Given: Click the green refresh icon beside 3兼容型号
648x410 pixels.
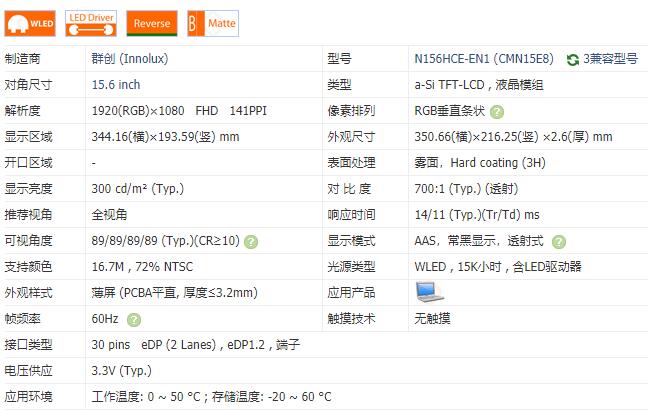Looking at the screenshot, I should click(x=572, y=60).
